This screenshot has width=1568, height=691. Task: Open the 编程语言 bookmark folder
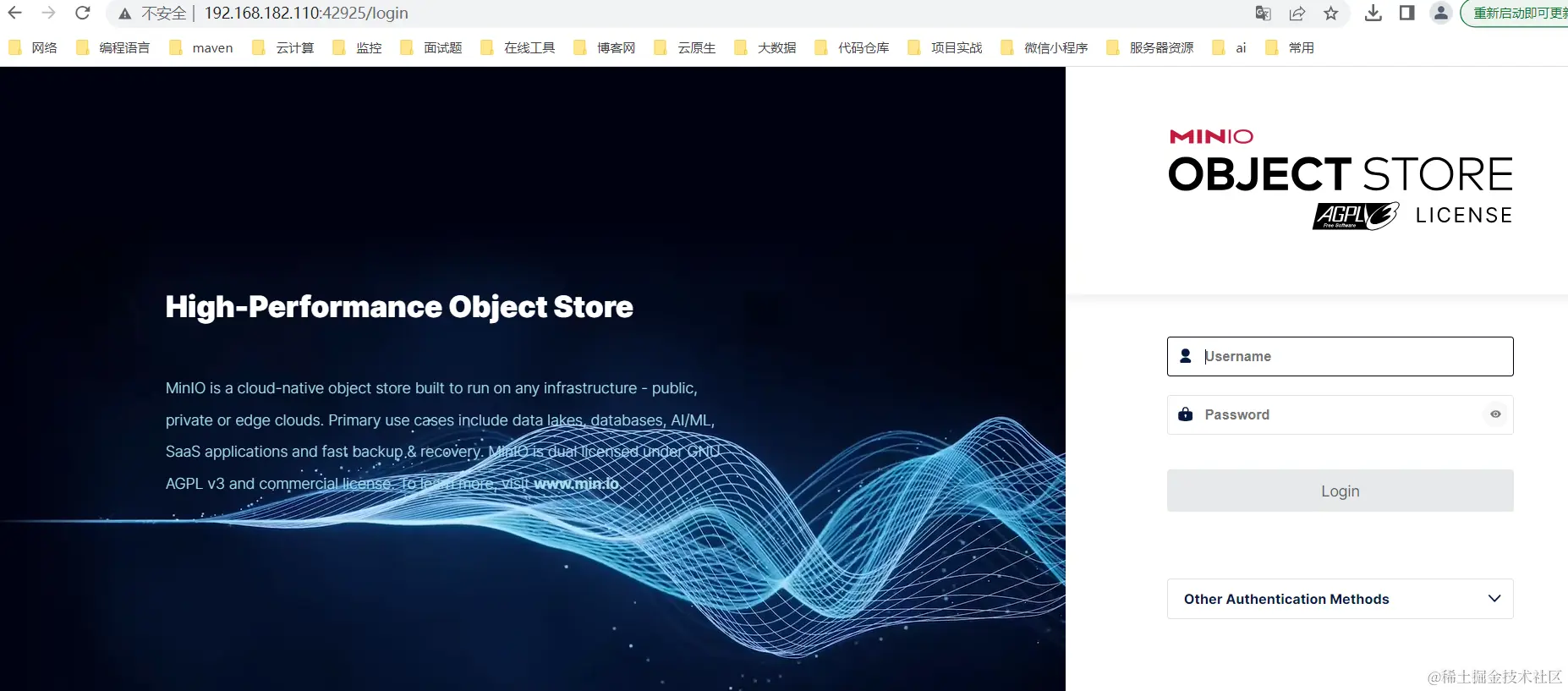click(112, 47)
